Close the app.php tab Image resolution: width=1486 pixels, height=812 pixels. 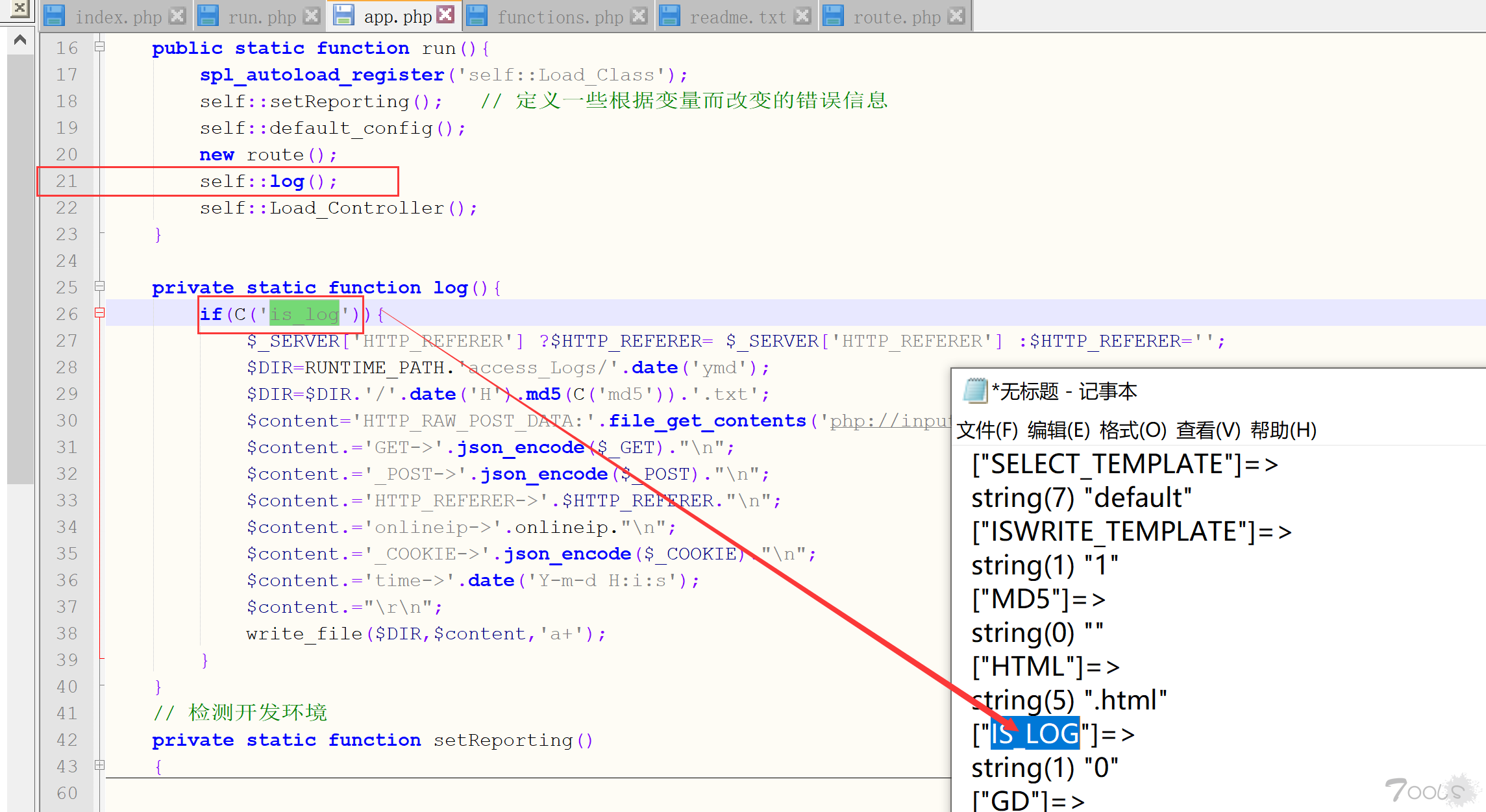click(446, 15)
